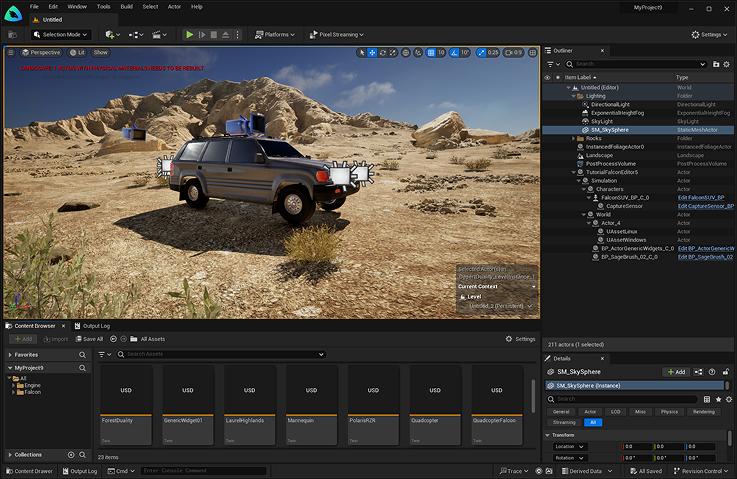737x479 pixels.
Task: Open the scale snap 0.25 value
Action: [493, 53]
